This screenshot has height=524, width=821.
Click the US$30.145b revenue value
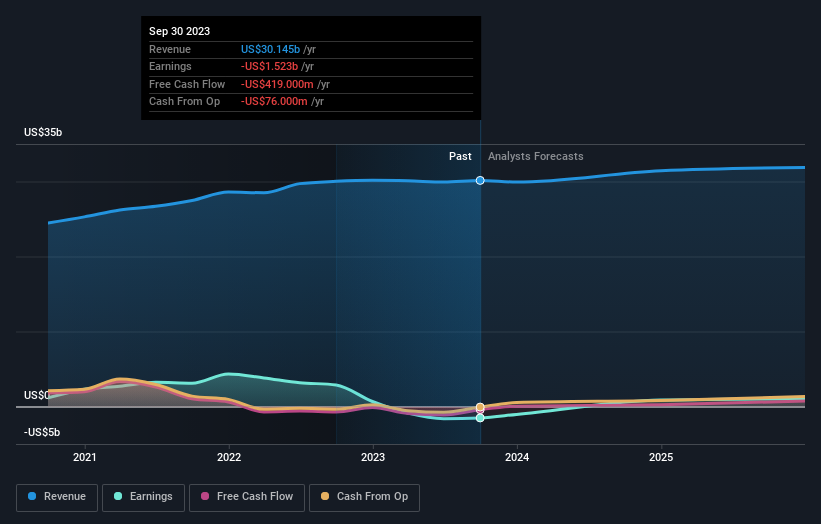[270, 49]
